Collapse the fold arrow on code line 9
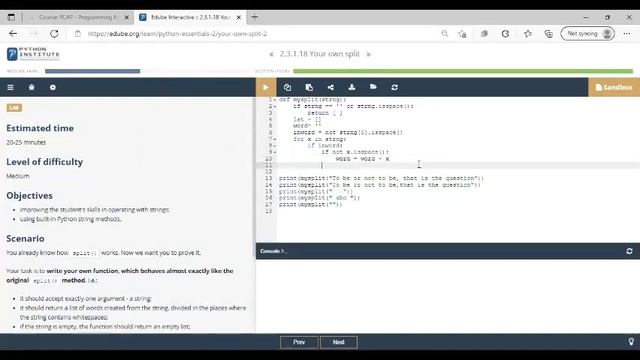Screen dimensions: 640x360 pos(275,152)
